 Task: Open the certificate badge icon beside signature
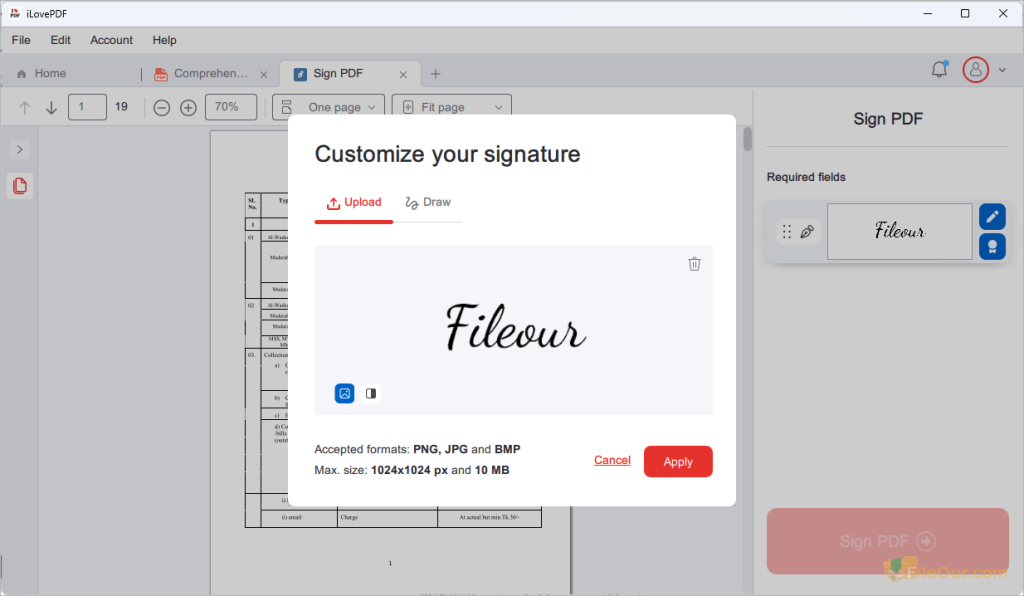click(991, 245)
